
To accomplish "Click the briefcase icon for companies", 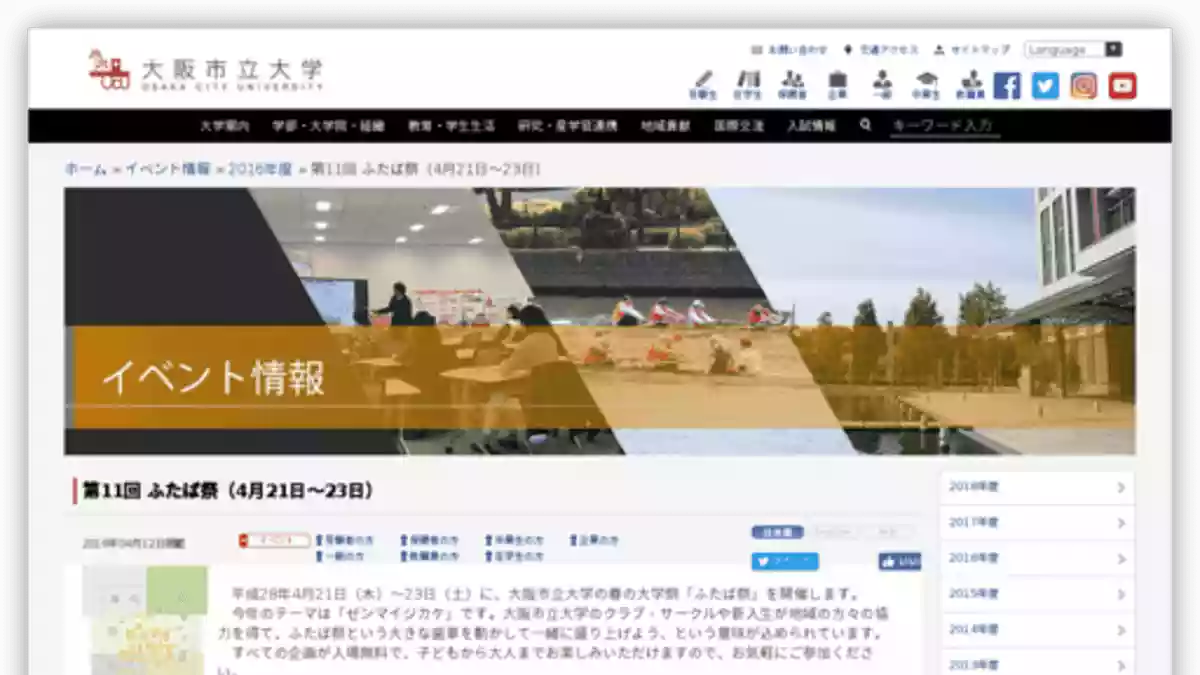I will 837,84.
